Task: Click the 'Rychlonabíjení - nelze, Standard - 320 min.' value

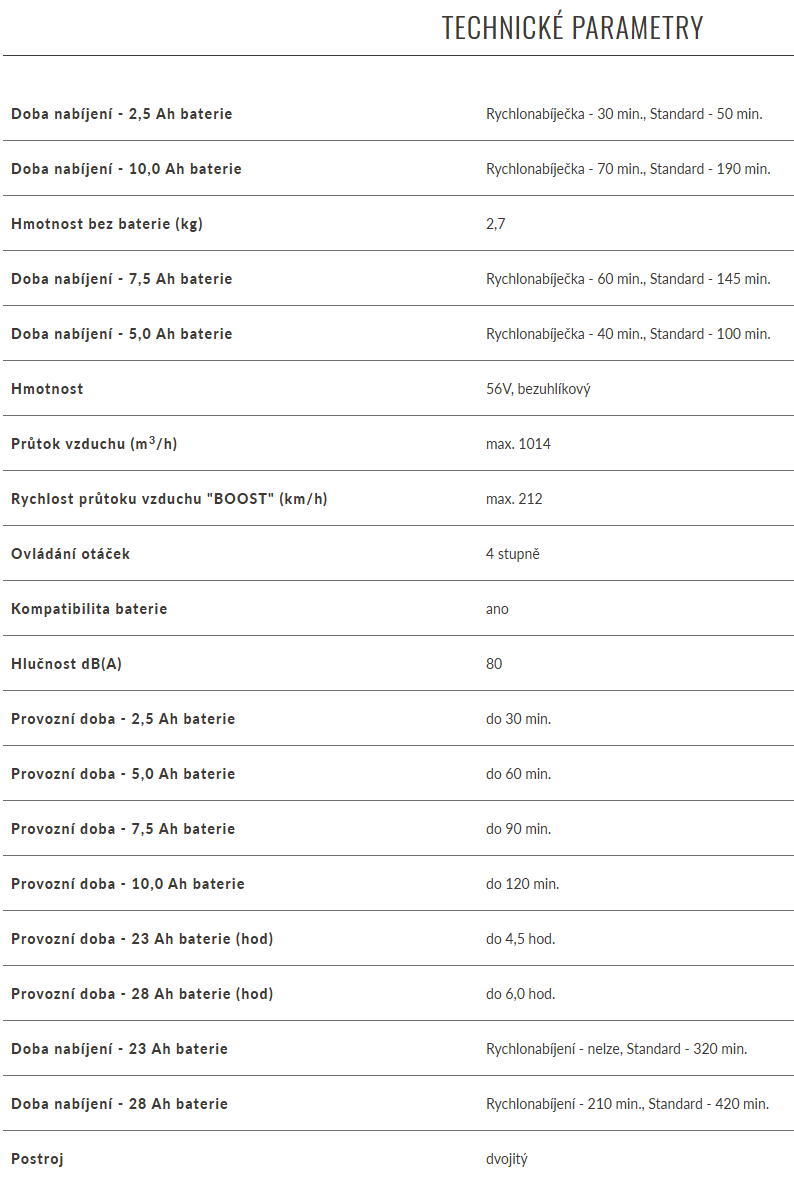Action: (x=616, y=1049)
